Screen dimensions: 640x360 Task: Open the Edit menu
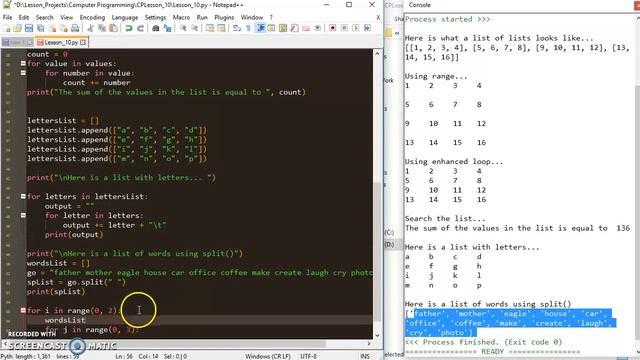[24, 18]
